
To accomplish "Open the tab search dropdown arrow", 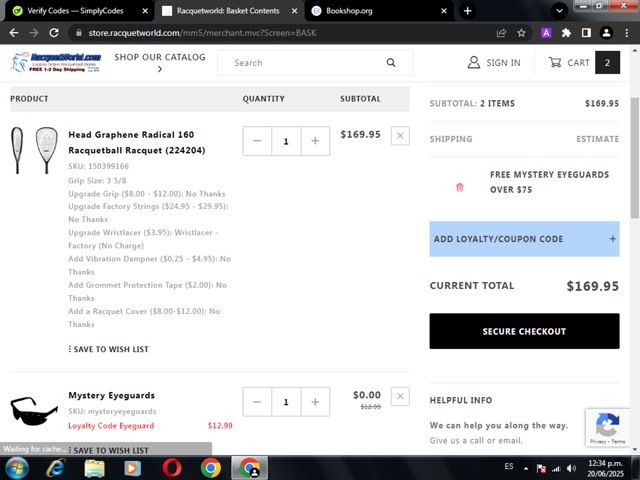I will point(560,11).
